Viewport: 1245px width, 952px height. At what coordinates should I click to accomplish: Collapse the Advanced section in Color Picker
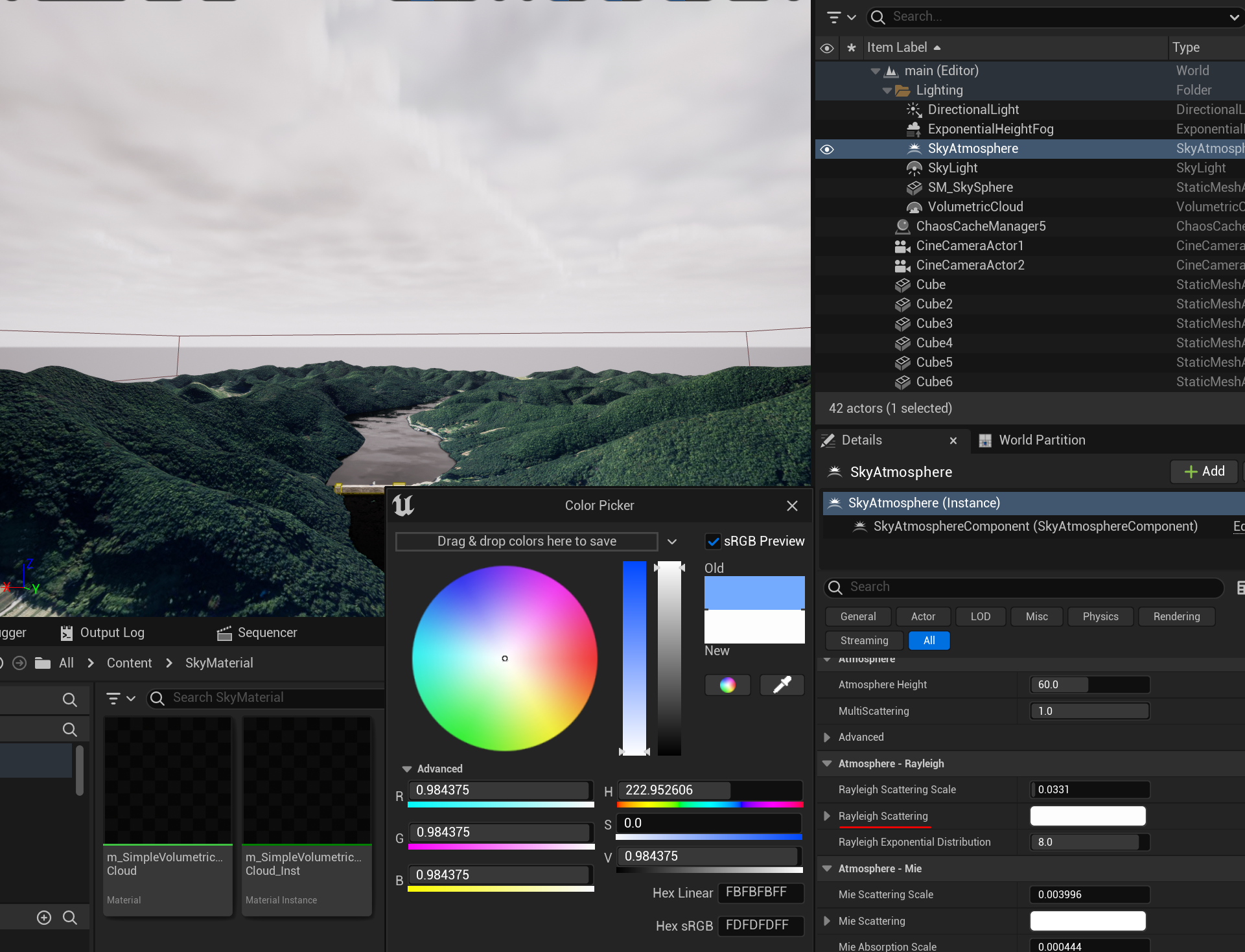pos(407,769)
